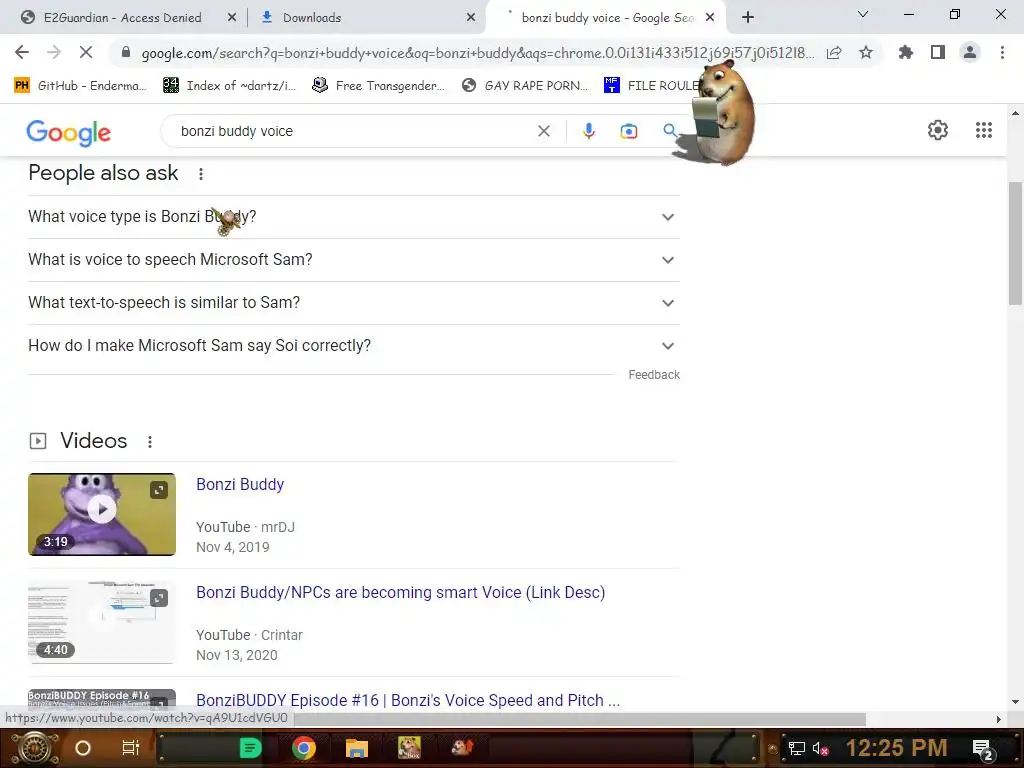Open the hamster agent app on taskbar
The width and height of the screenshot is (1024, 768).
462,748
